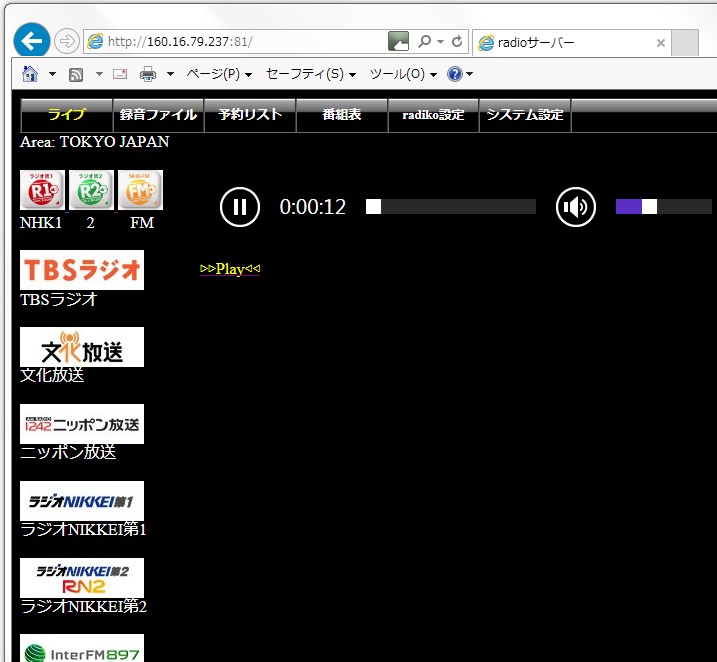Viewport: 717px width, 662px height.
Task: Click the address bar URL field
Action: click(235, 42)
